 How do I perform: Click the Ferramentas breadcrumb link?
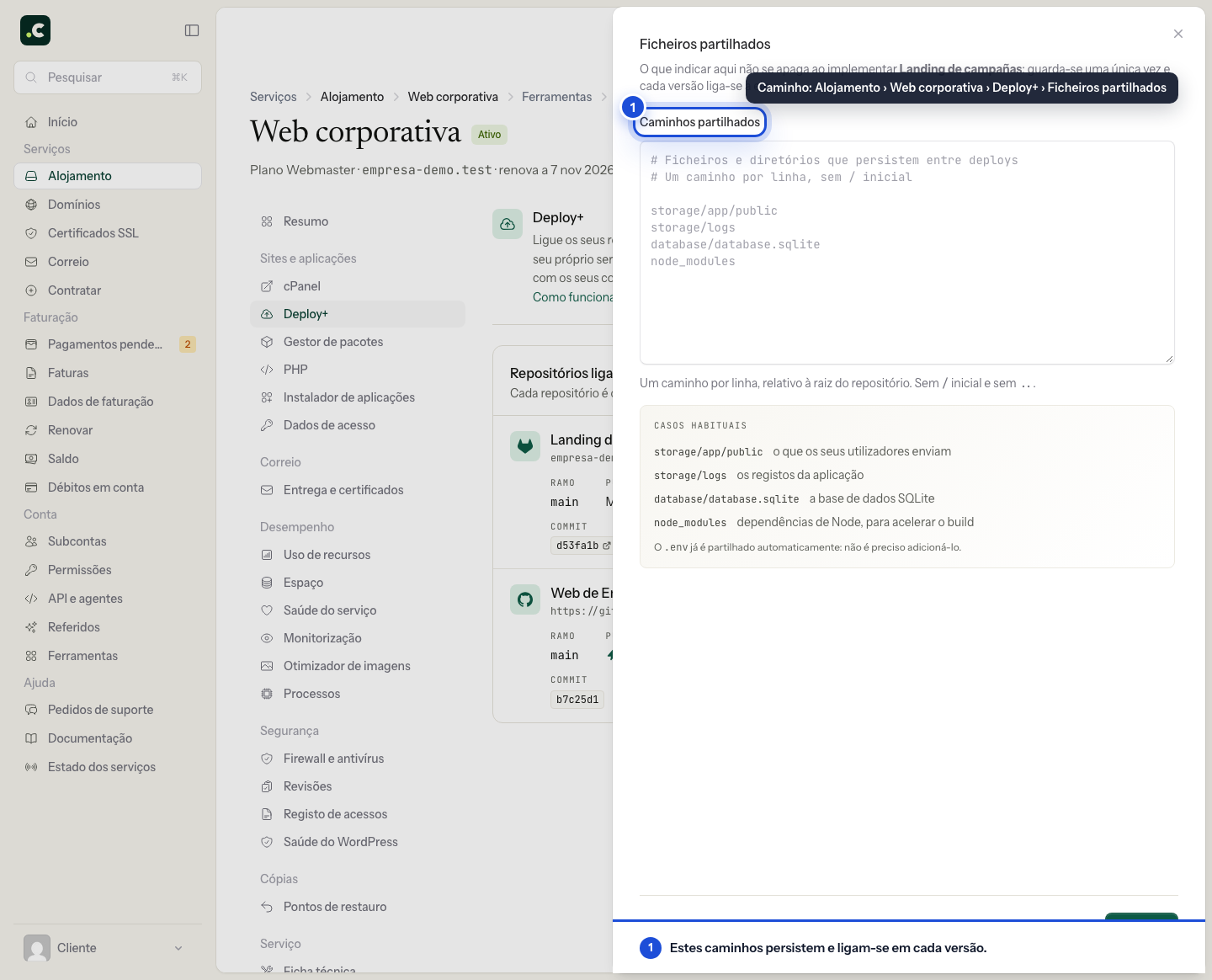(557, 97)
